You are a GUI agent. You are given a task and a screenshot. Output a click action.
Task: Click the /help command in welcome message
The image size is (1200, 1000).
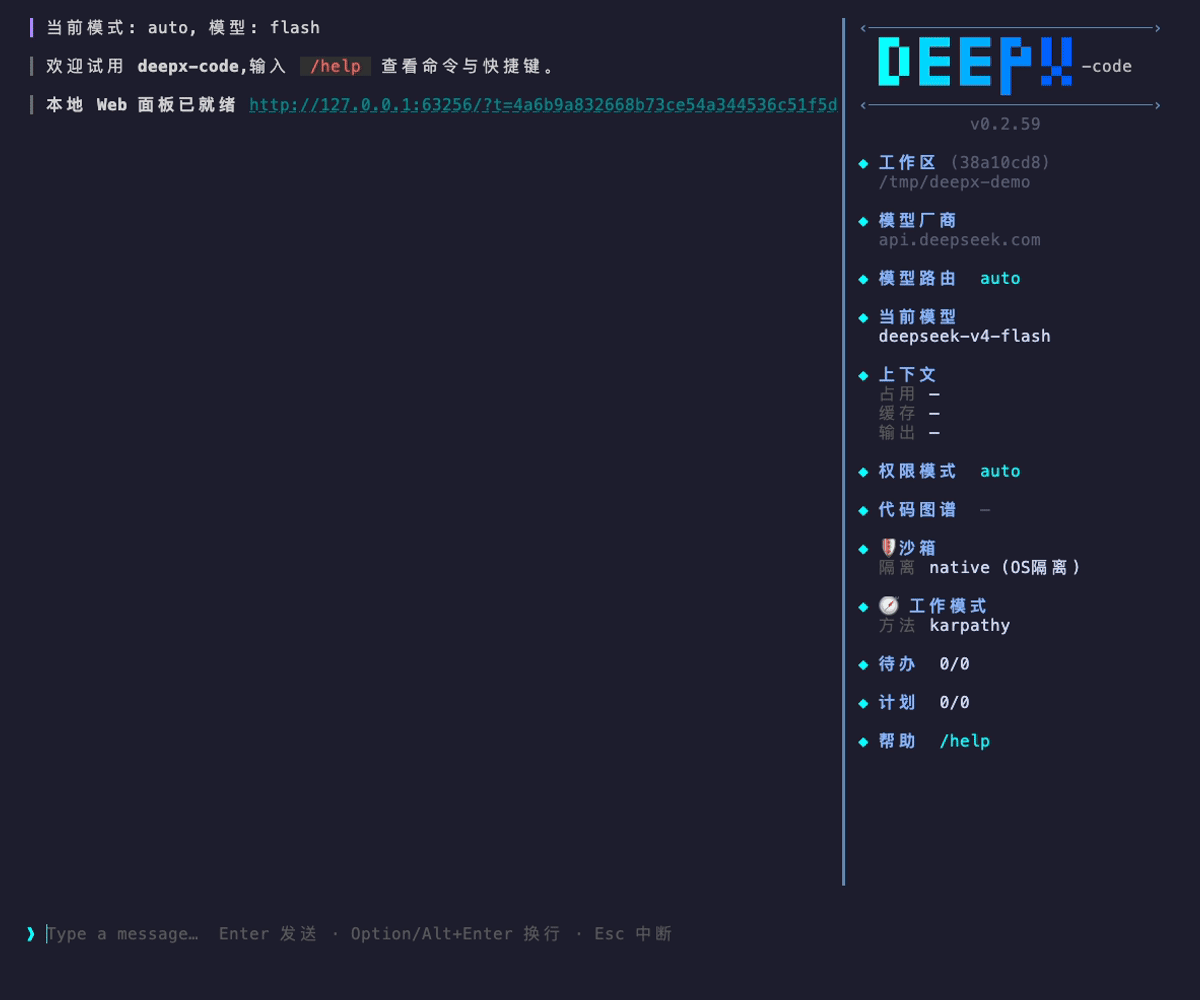click(x=335, y=66)
